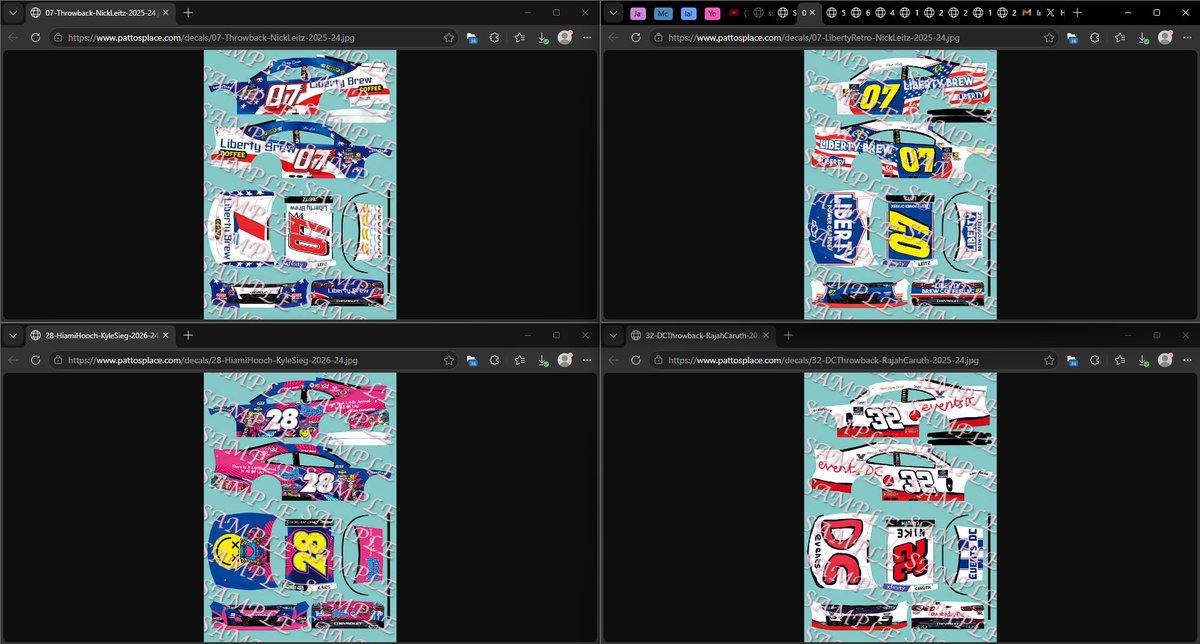Close the active tab in 07-LibertyRetro window
1200x644 pixels.
pyautogui.click(x=813, y=13)
